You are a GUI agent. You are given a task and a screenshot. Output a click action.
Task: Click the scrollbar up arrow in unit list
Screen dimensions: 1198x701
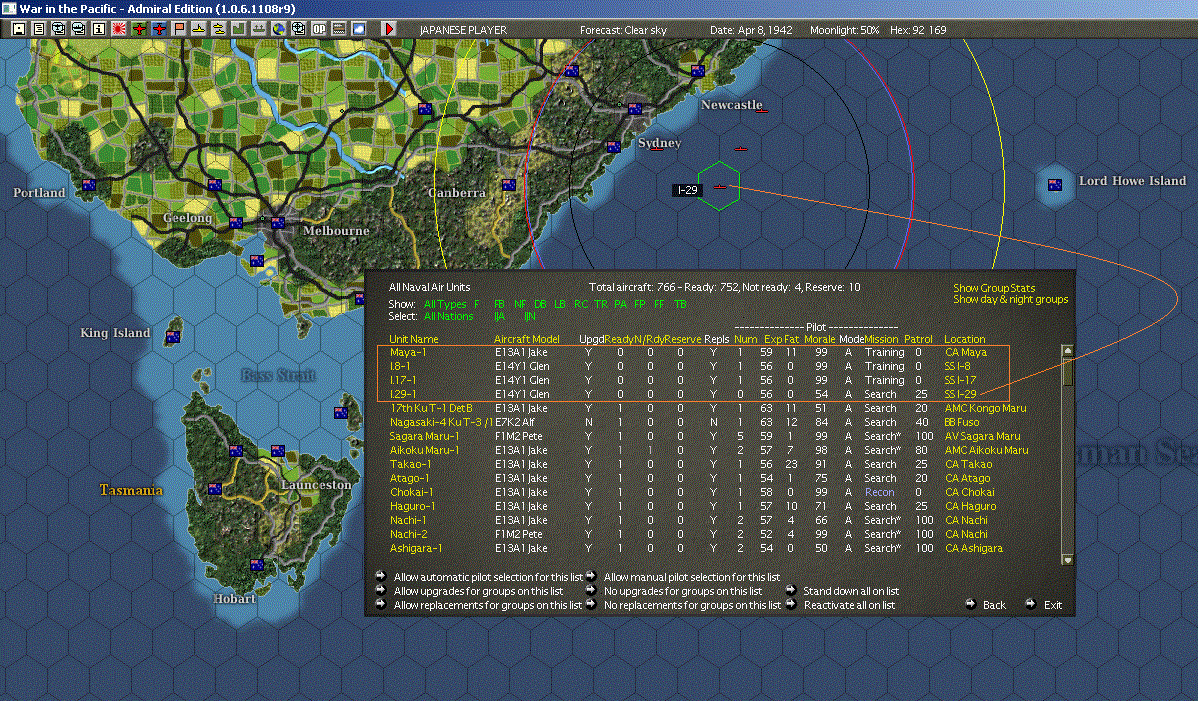[1067, 350]
